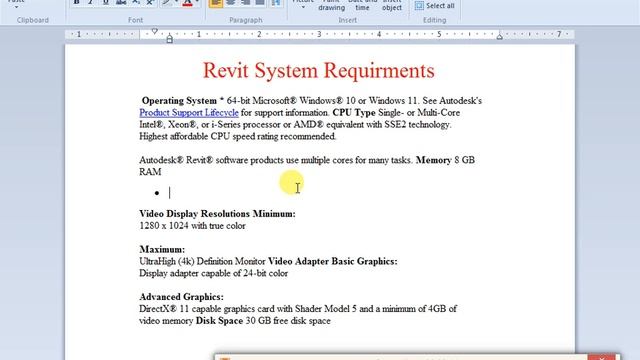Click Video Adapter Basic Graphics heading

(333, 261)
